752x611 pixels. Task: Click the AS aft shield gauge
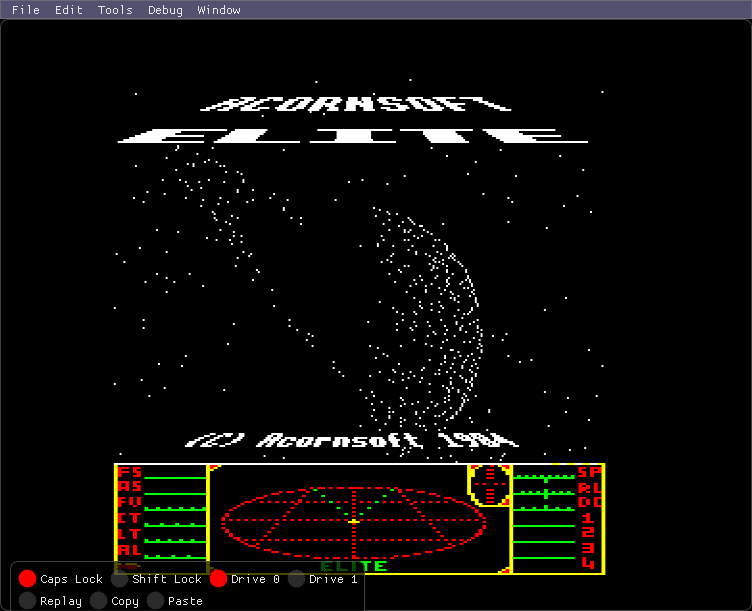pos(175,494)
